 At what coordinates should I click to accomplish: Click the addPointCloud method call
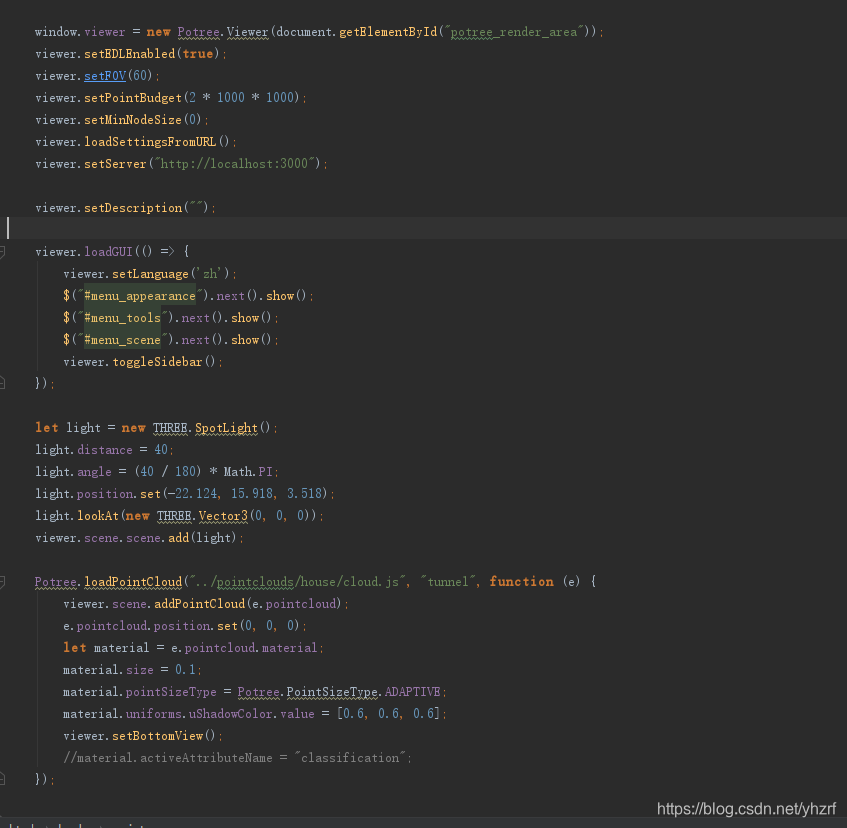(199, 604)
